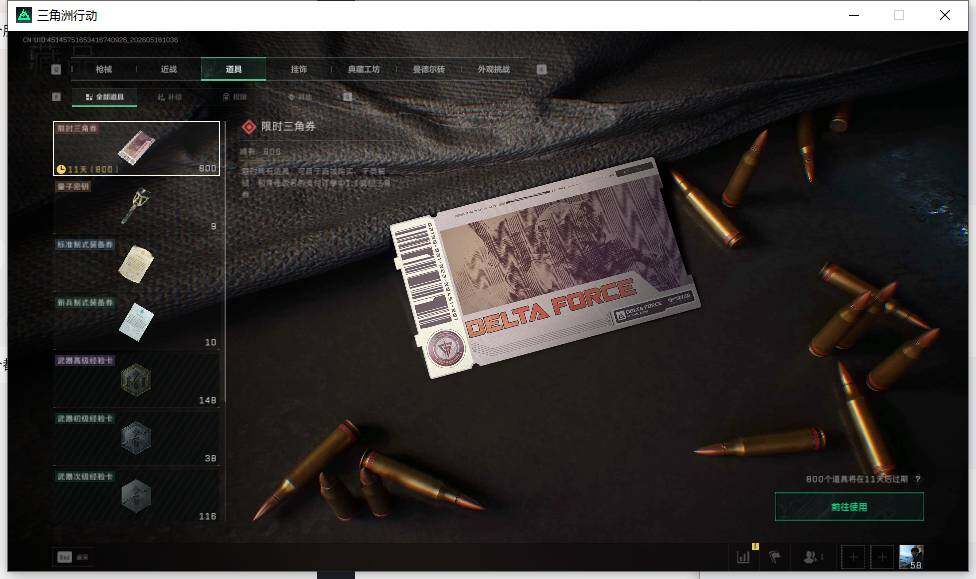
Task: Click the 三角洲行动 app logo in title bar
Action: coord(24,15)
